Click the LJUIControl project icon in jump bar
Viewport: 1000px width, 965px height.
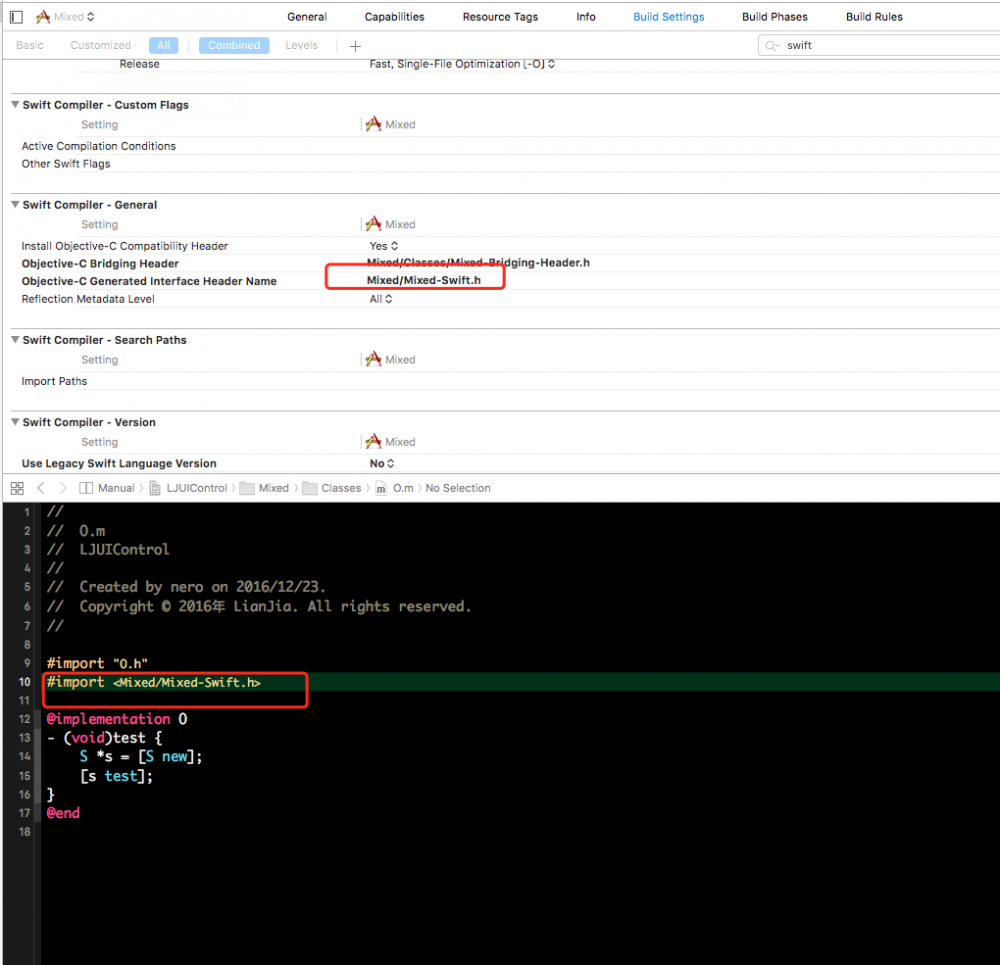[155, 488]
